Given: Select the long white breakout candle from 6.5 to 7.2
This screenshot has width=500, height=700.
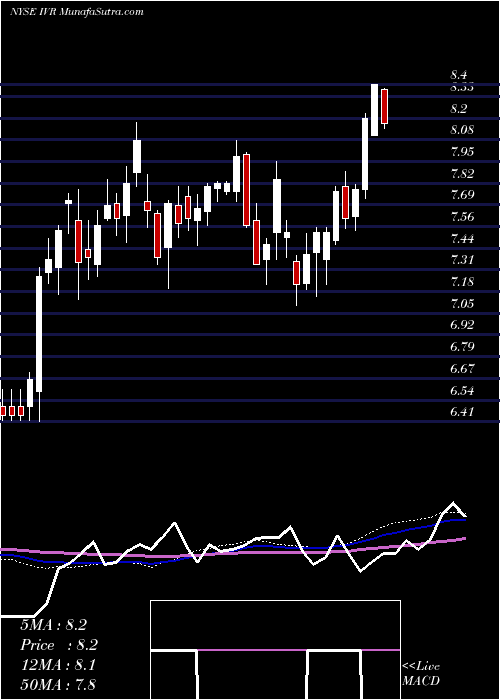Looking at the screenshot, I should [x=39, y=344].
